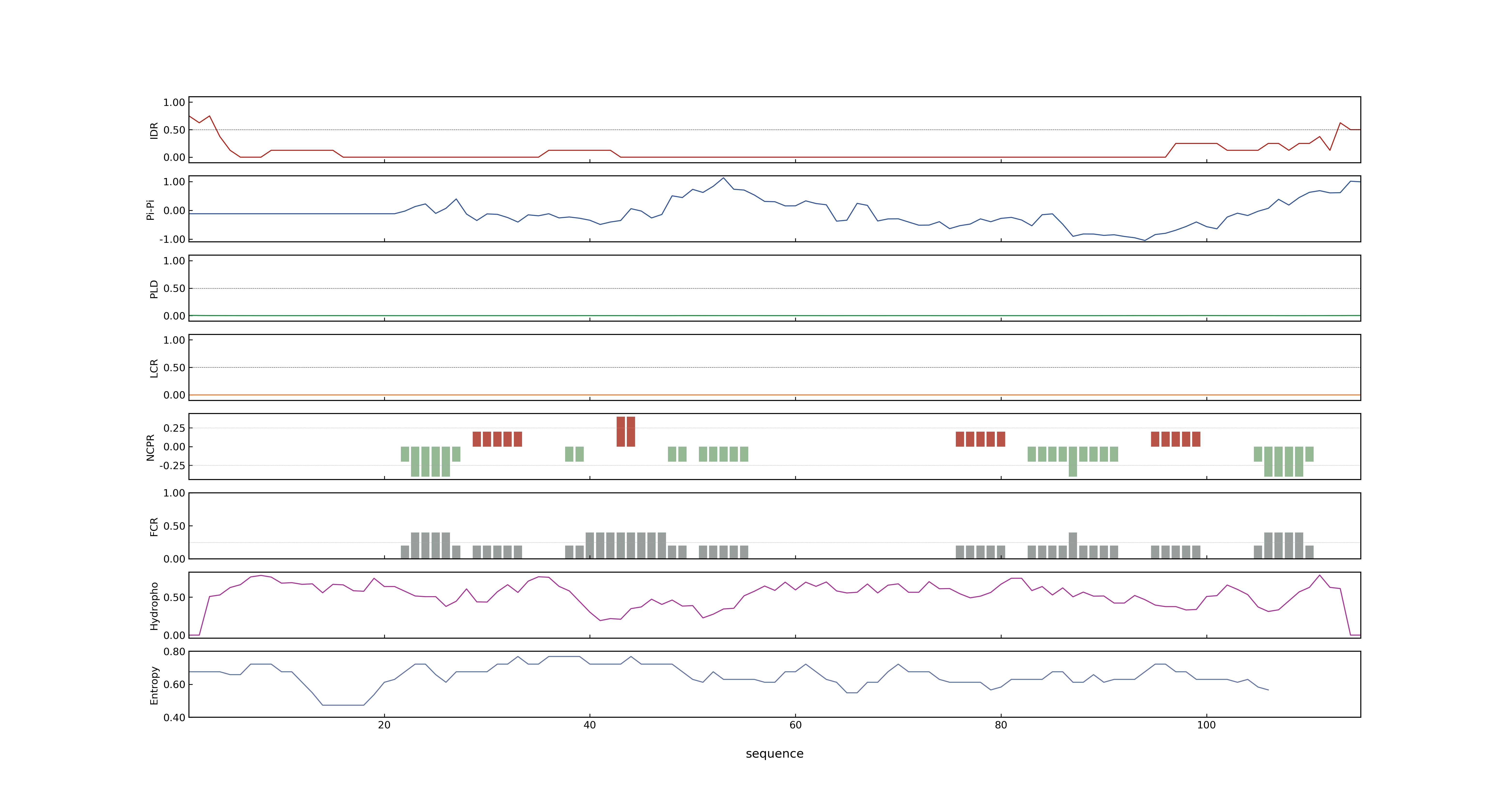
Task: Click the 1.00 tick on FCR axis
Action: (174, 493)
